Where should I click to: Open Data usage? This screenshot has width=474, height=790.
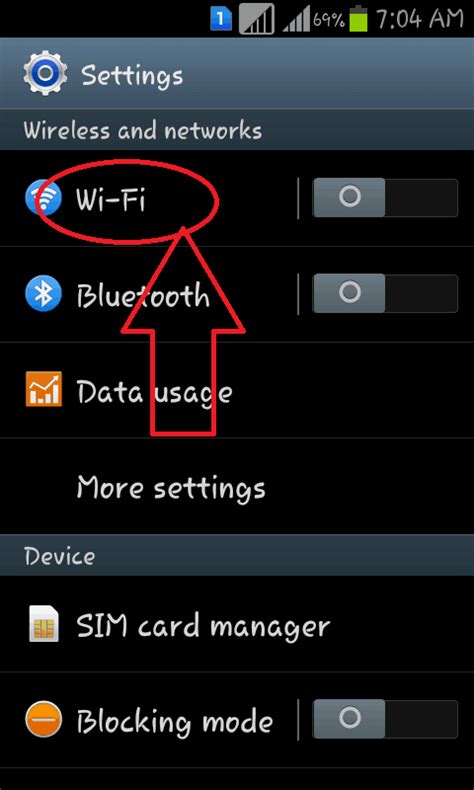[x=237, y=390]
